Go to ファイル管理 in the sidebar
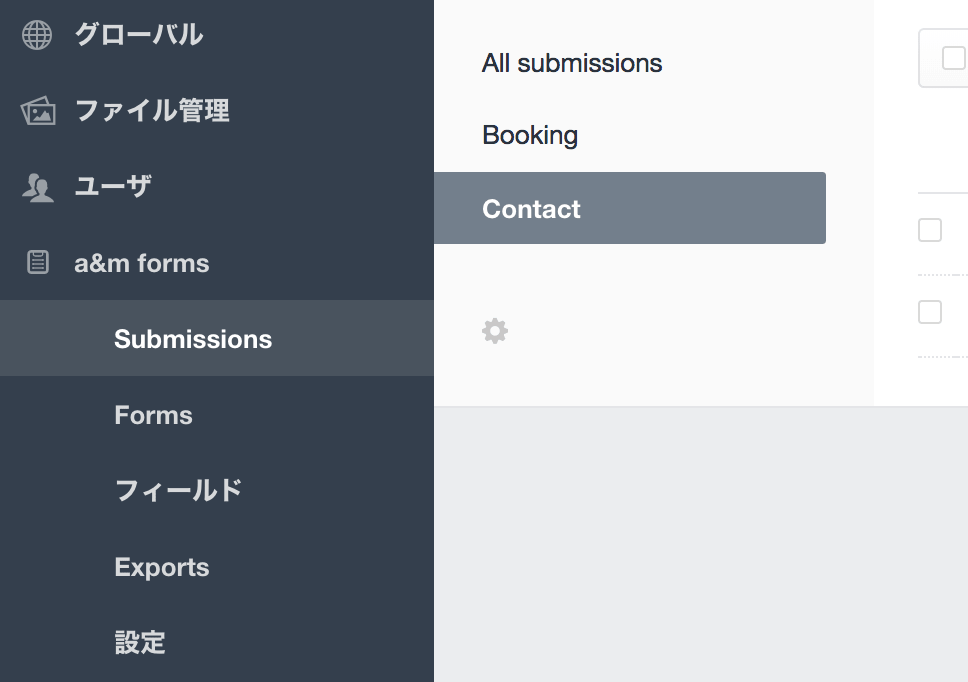The width and height of the screenshot is (968, 682). [x=152, y=111]
